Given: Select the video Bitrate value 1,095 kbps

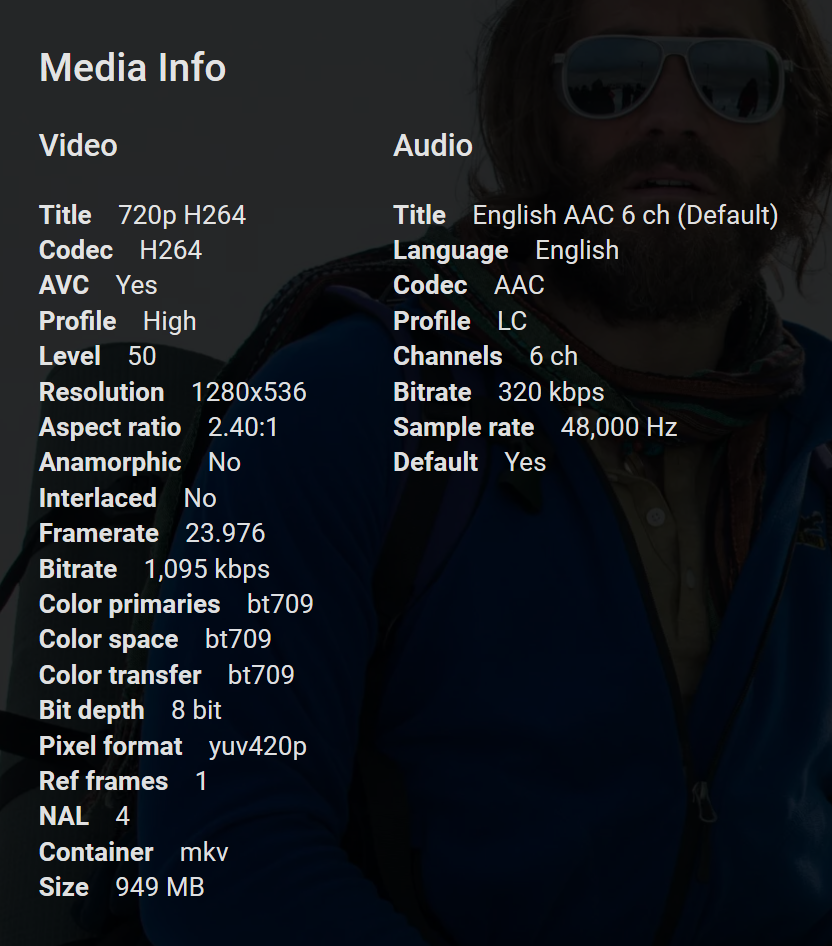Looking at the screenshot, I should pyautogui.click(x=207, y=569).
